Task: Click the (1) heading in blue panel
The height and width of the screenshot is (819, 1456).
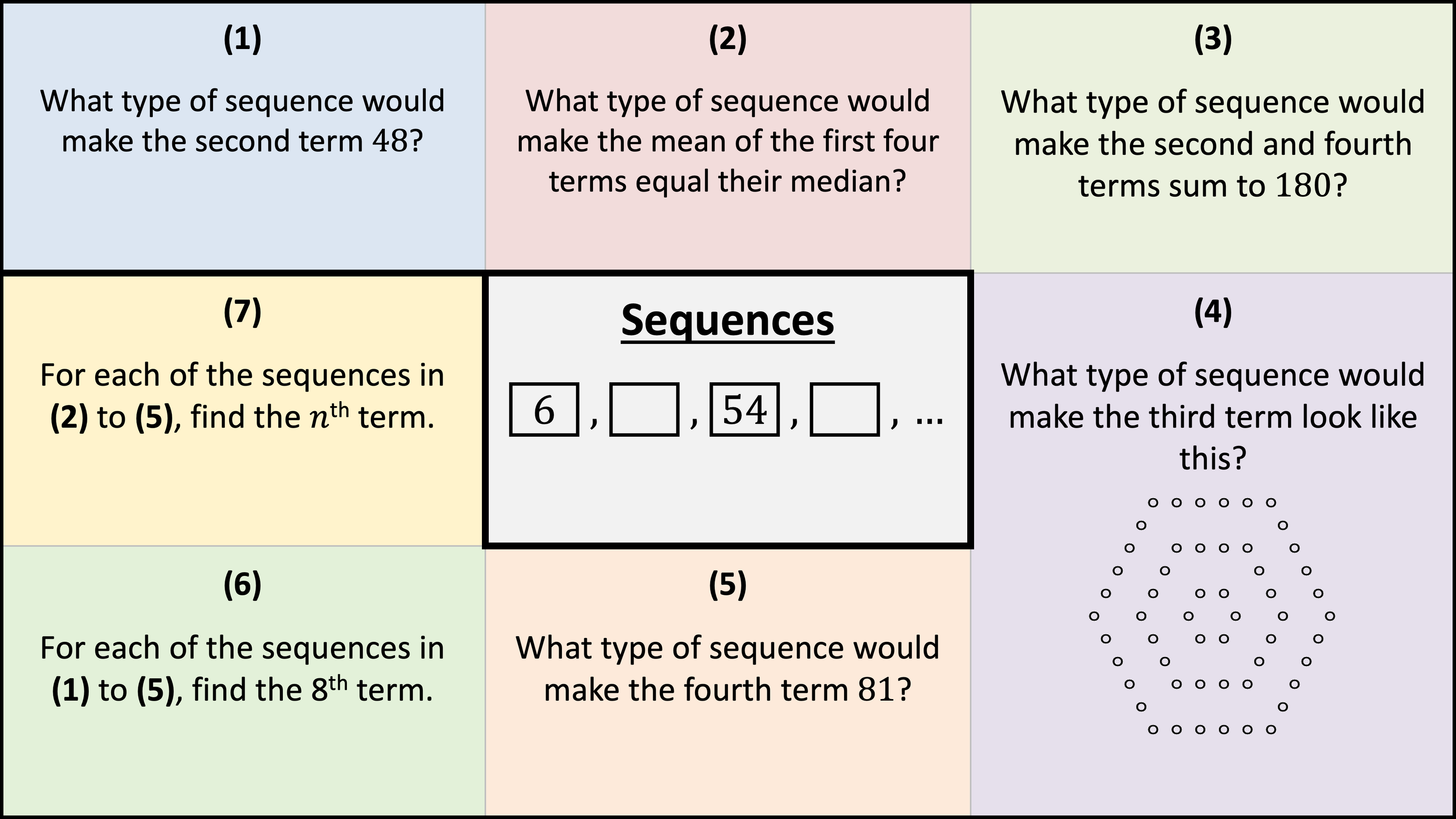Action: [x=243, y=40]
